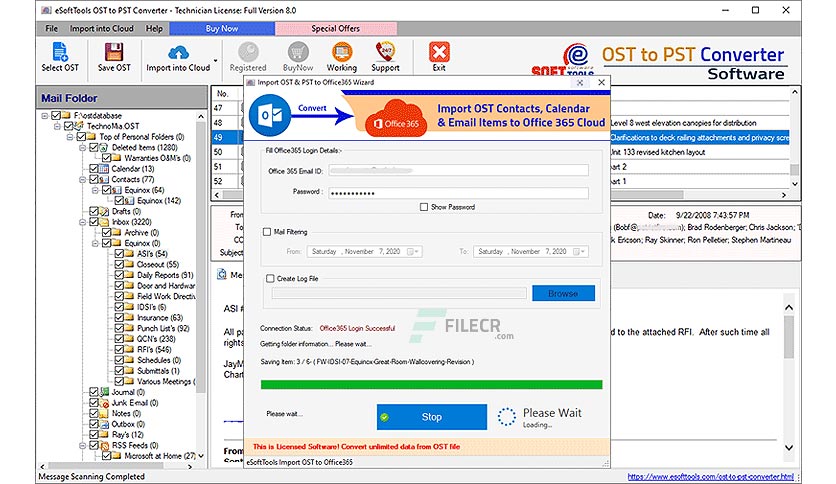The width and height of the screenshot is (836, 484).
Task: Open the Special Offers menu tab
Action: [x=335, y=28]
